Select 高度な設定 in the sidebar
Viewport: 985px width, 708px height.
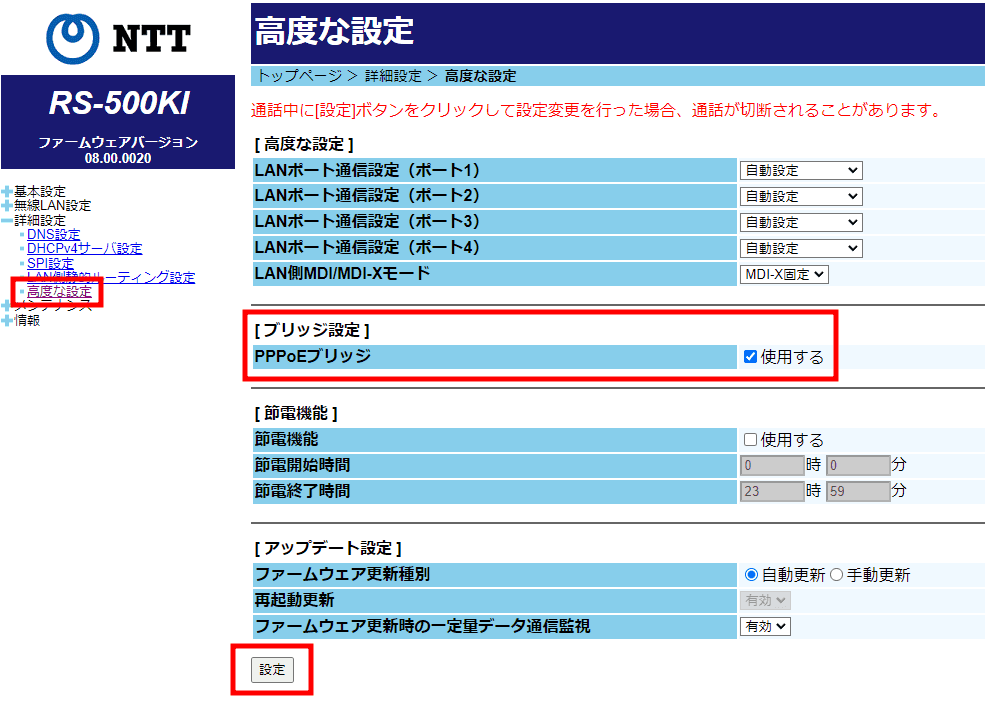[59, 292]
